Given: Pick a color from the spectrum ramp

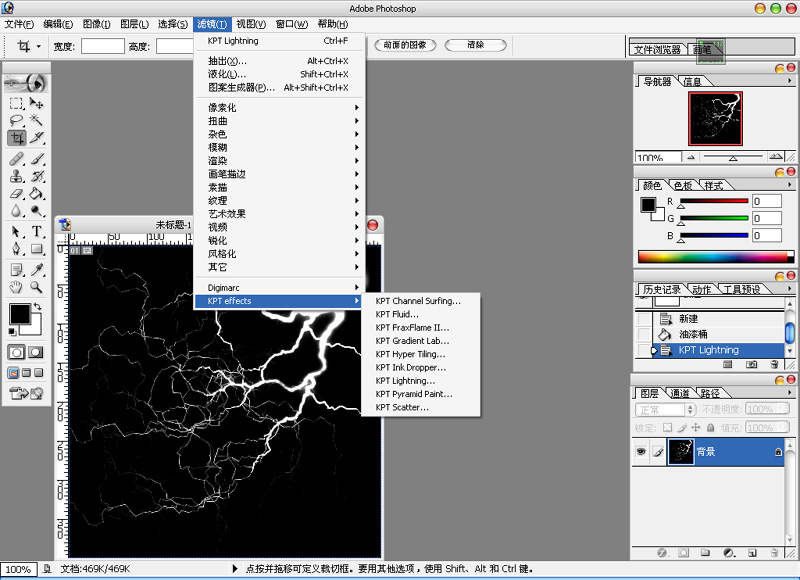Looking at the screenshot, I should [x=715, y=257].
